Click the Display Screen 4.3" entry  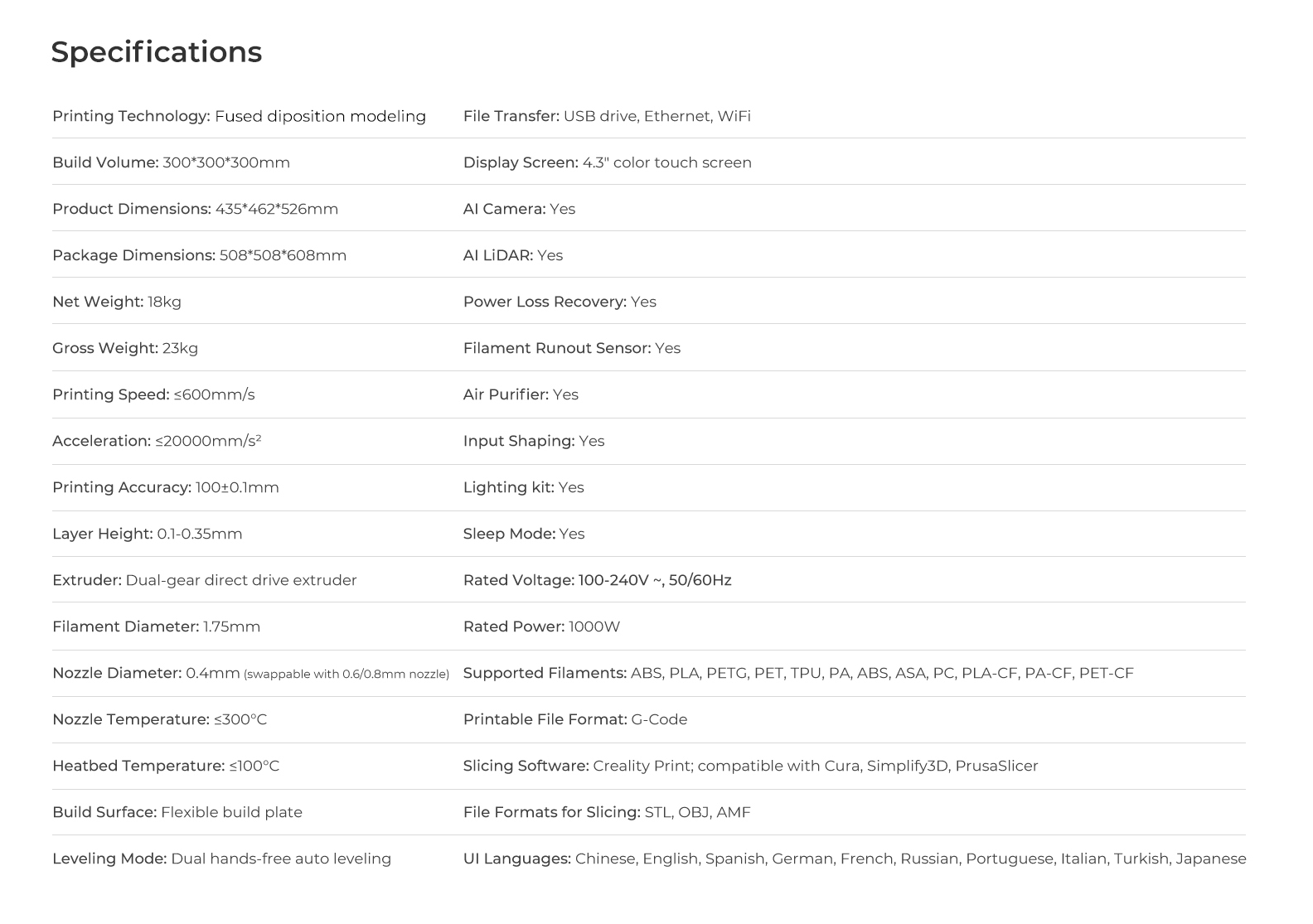coord(607,162)
